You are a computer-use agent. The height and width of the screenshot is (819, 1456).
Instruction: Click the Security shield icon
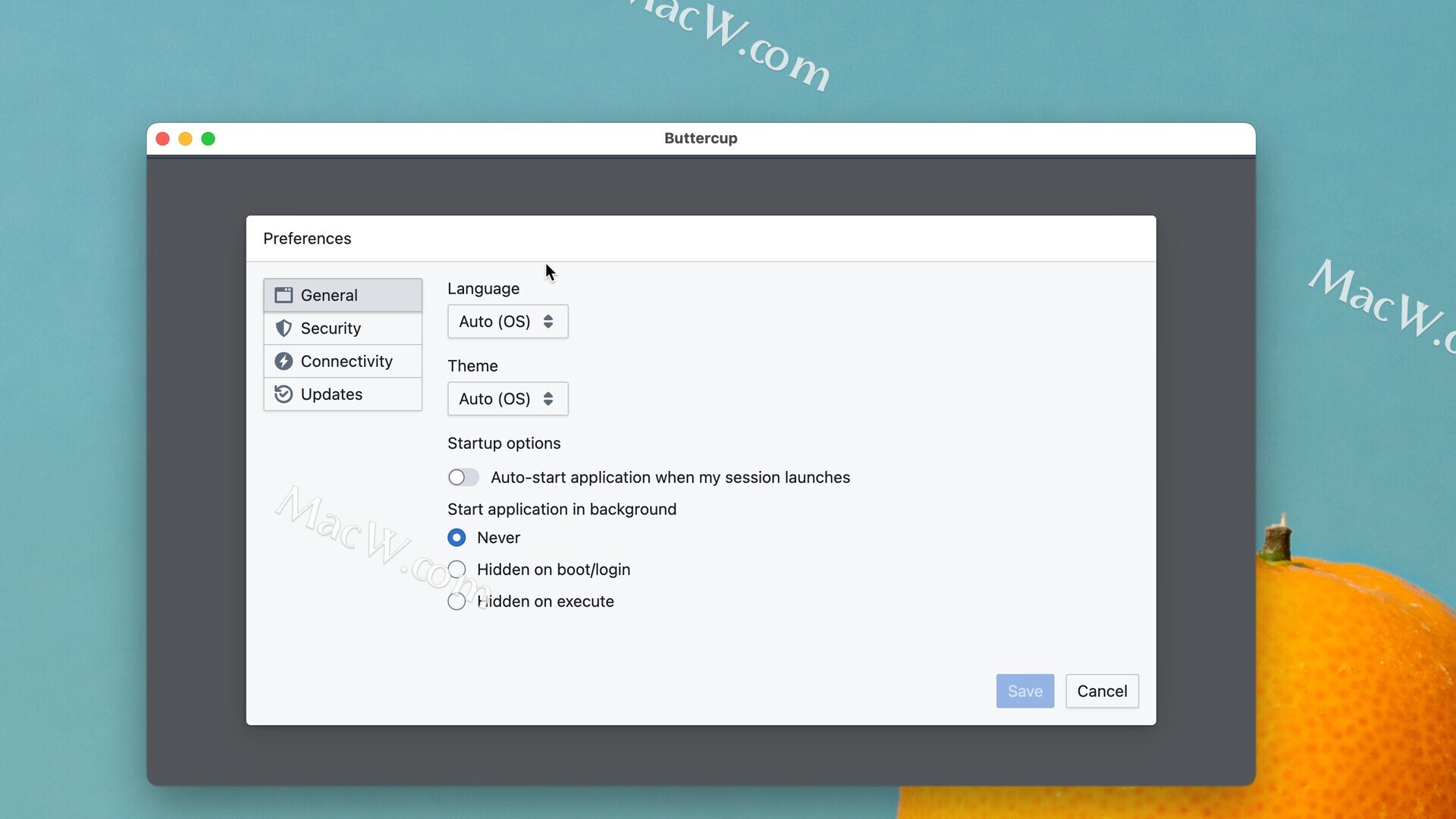coord(284,328)
